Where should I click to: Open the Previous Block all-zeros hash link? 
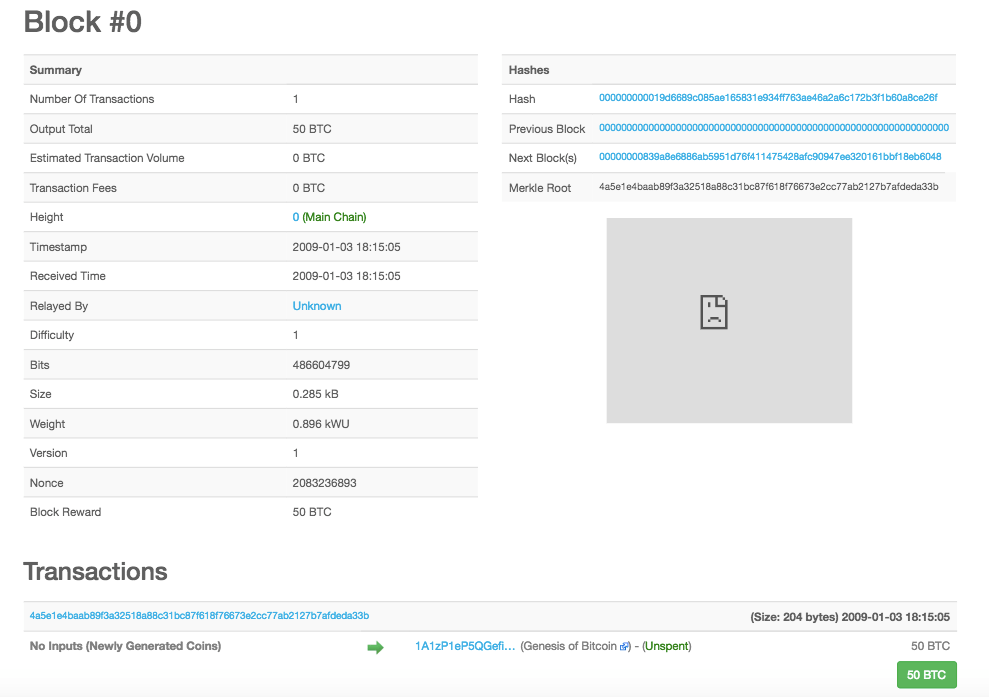click(773, 128)
